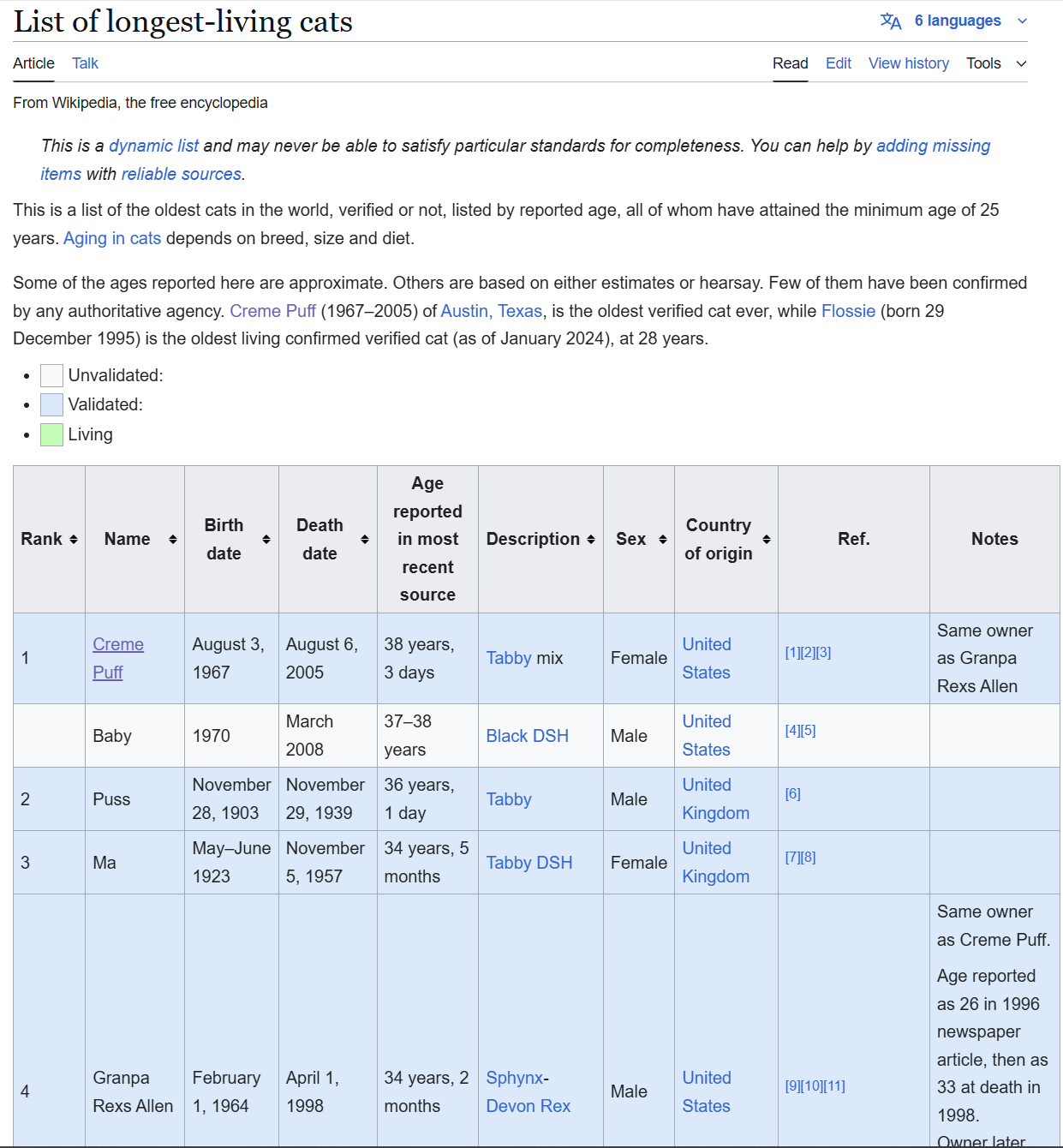
Task: Sort table by Rank column arrows
Action: [x=74, y=539]
